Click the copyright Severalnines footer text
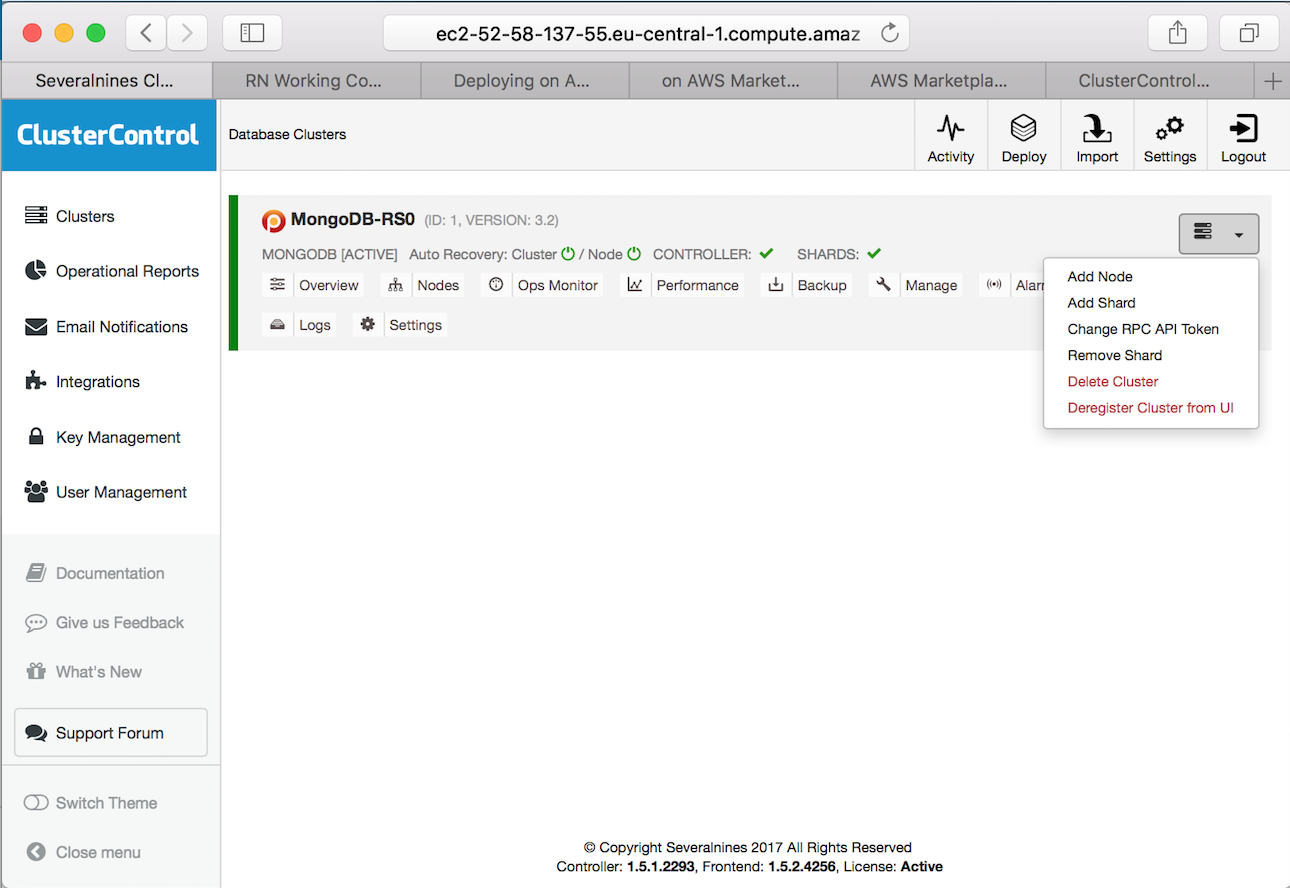Screen dimensions: 1290x888 pos(748,847)
